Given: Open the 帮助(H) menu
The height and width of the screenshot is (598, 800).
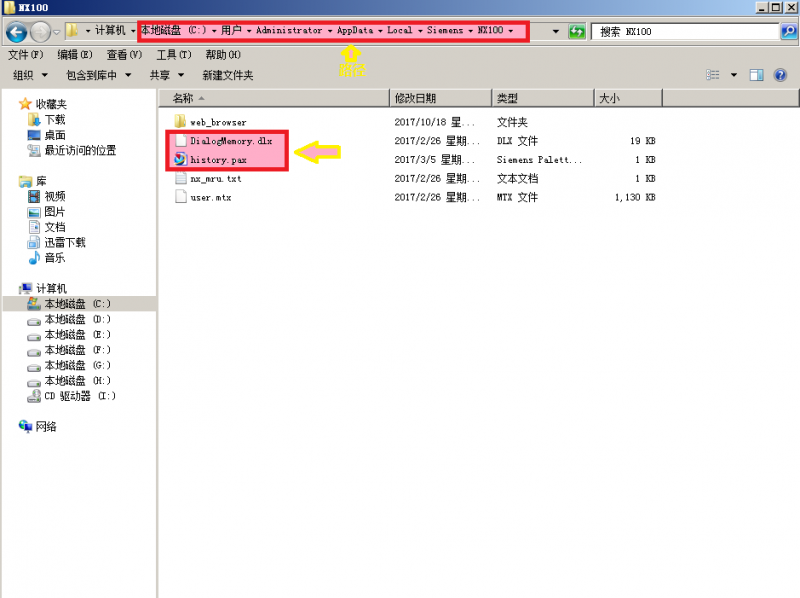Looking at the screenshot, I should tap(223, 55).
